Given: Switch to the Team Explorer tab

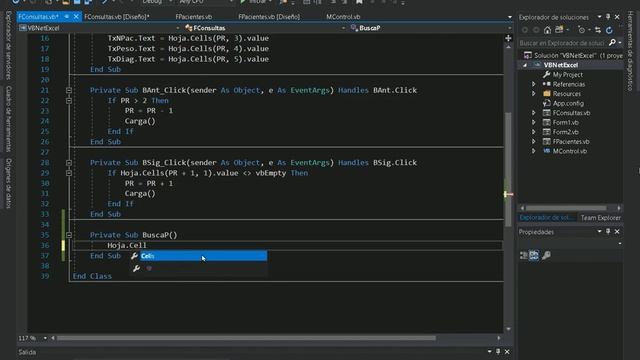Looking at the screenshot, I should (600, 218).
